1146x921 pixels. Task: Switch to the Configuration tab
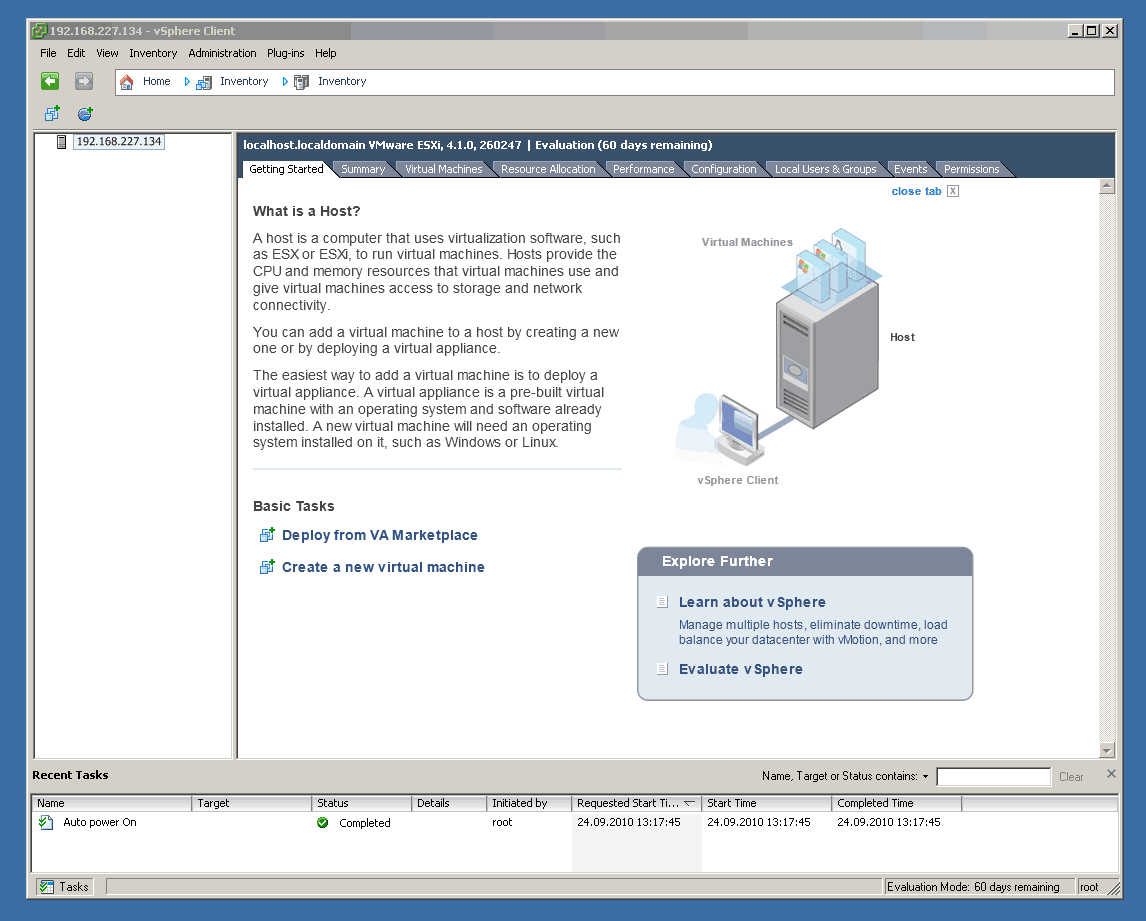tap(724, 170)
